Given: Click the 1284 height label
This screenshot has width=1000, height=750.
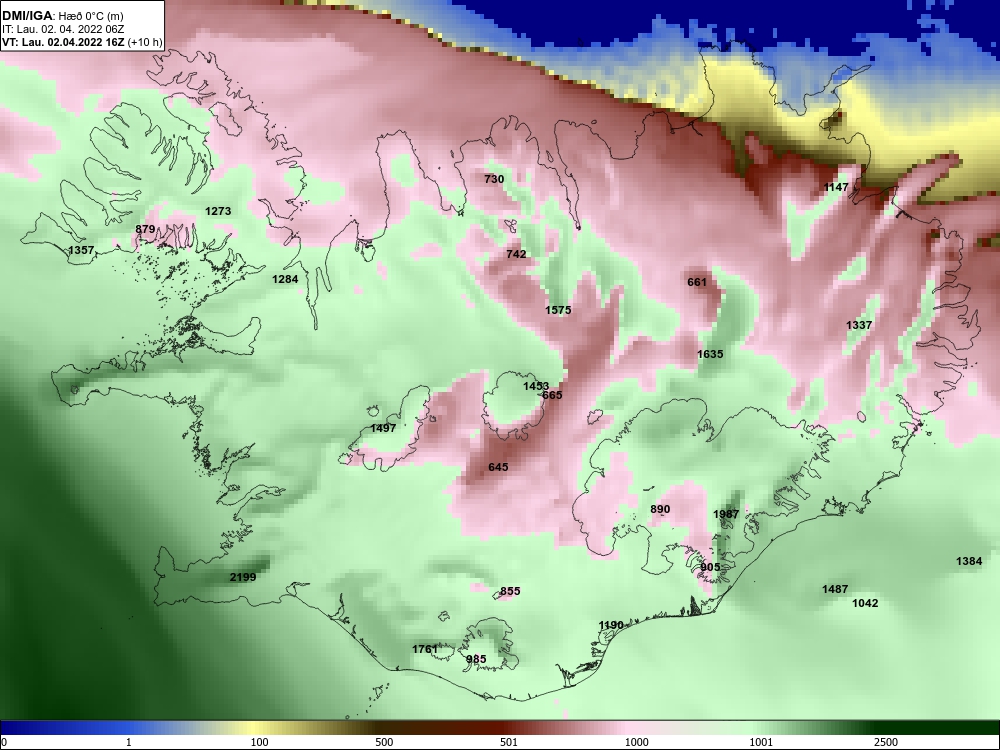Looking at the screenshot, I should click(x=285, y=279).
